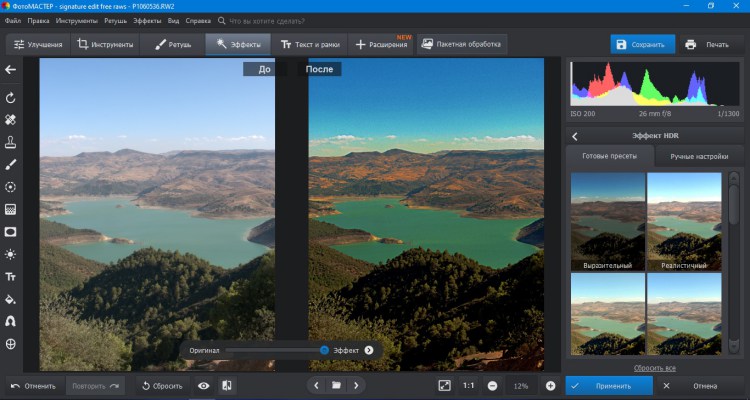Select the rotate tool in left sidebar
This screenshot has height=400, width=750.
point(11,98)
